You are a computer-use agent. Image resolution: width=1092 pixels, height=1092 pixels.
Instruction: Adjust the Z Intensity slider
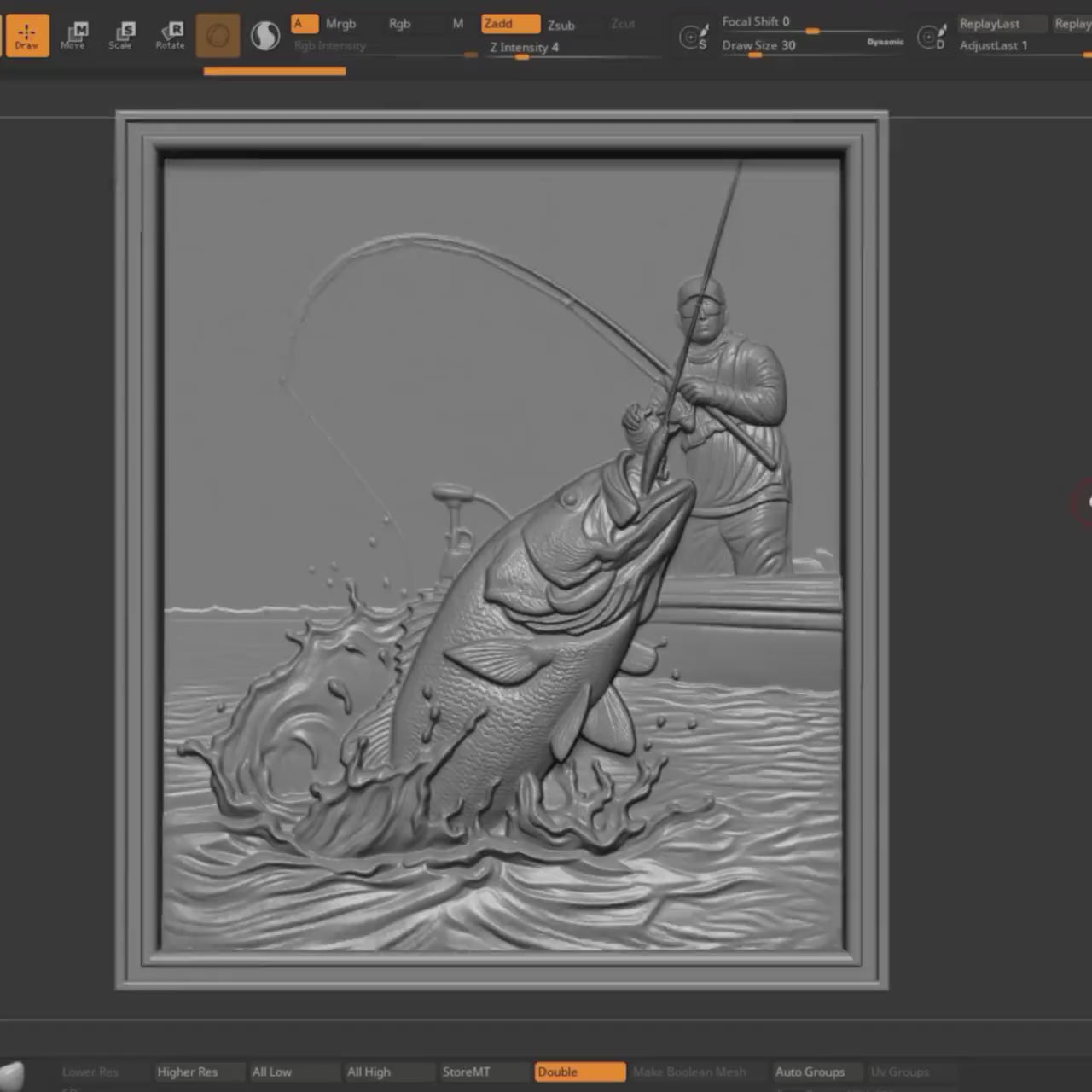tap(573, 48)
